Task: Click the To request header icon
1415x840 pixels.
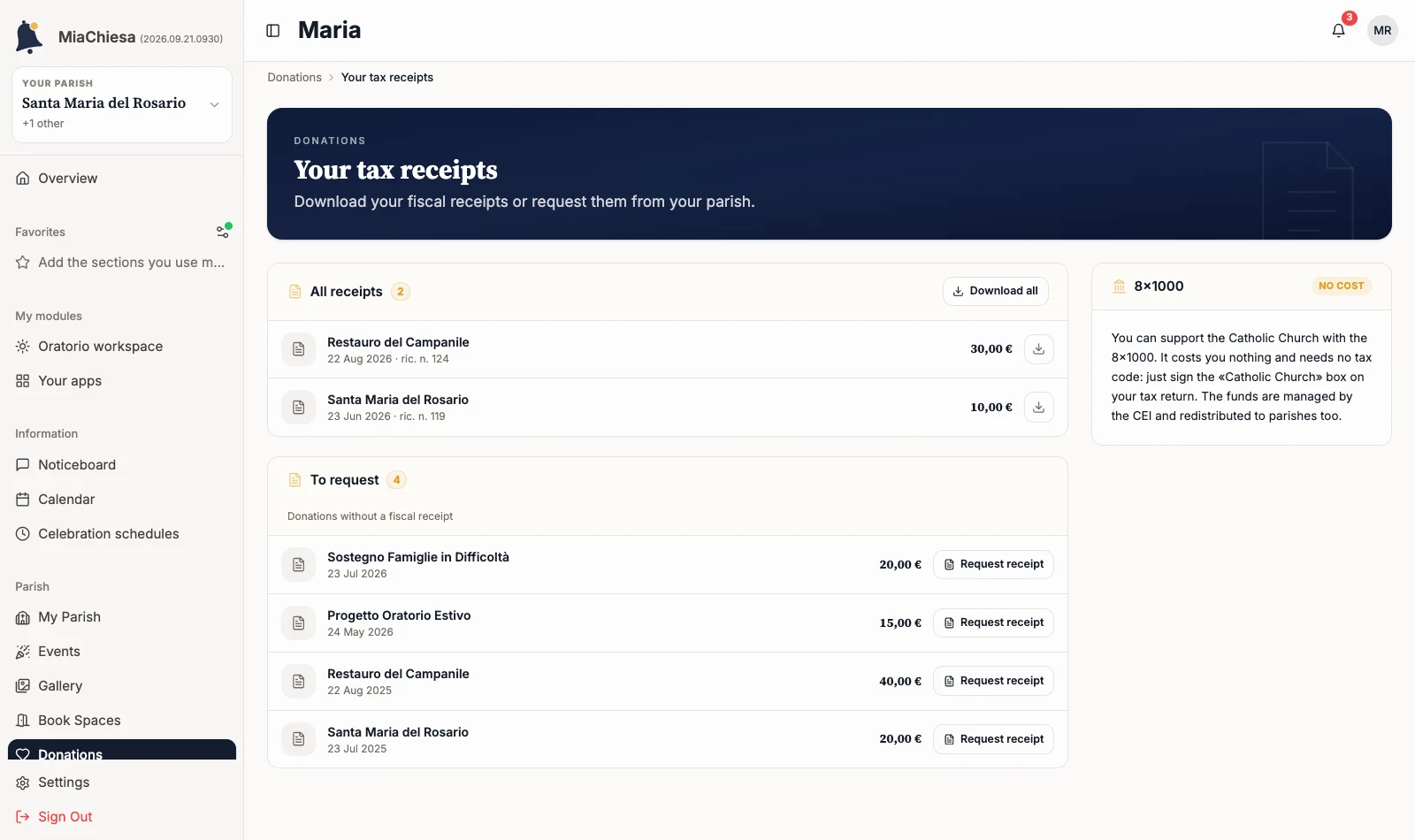Action: pos(295,480)
